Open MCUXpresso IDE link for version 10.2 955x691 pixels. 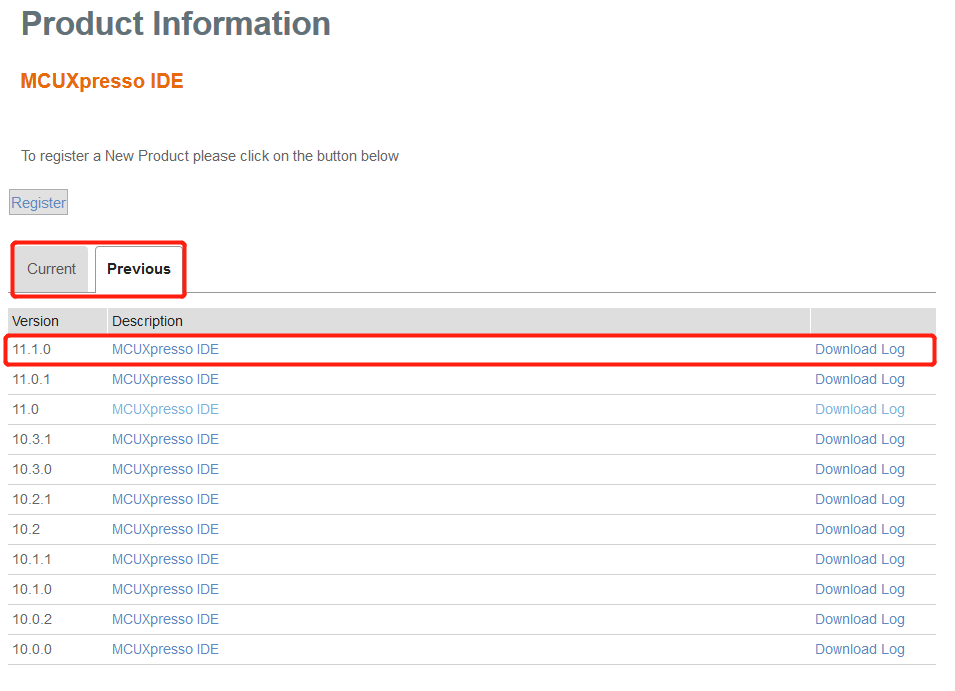[165, 529]
